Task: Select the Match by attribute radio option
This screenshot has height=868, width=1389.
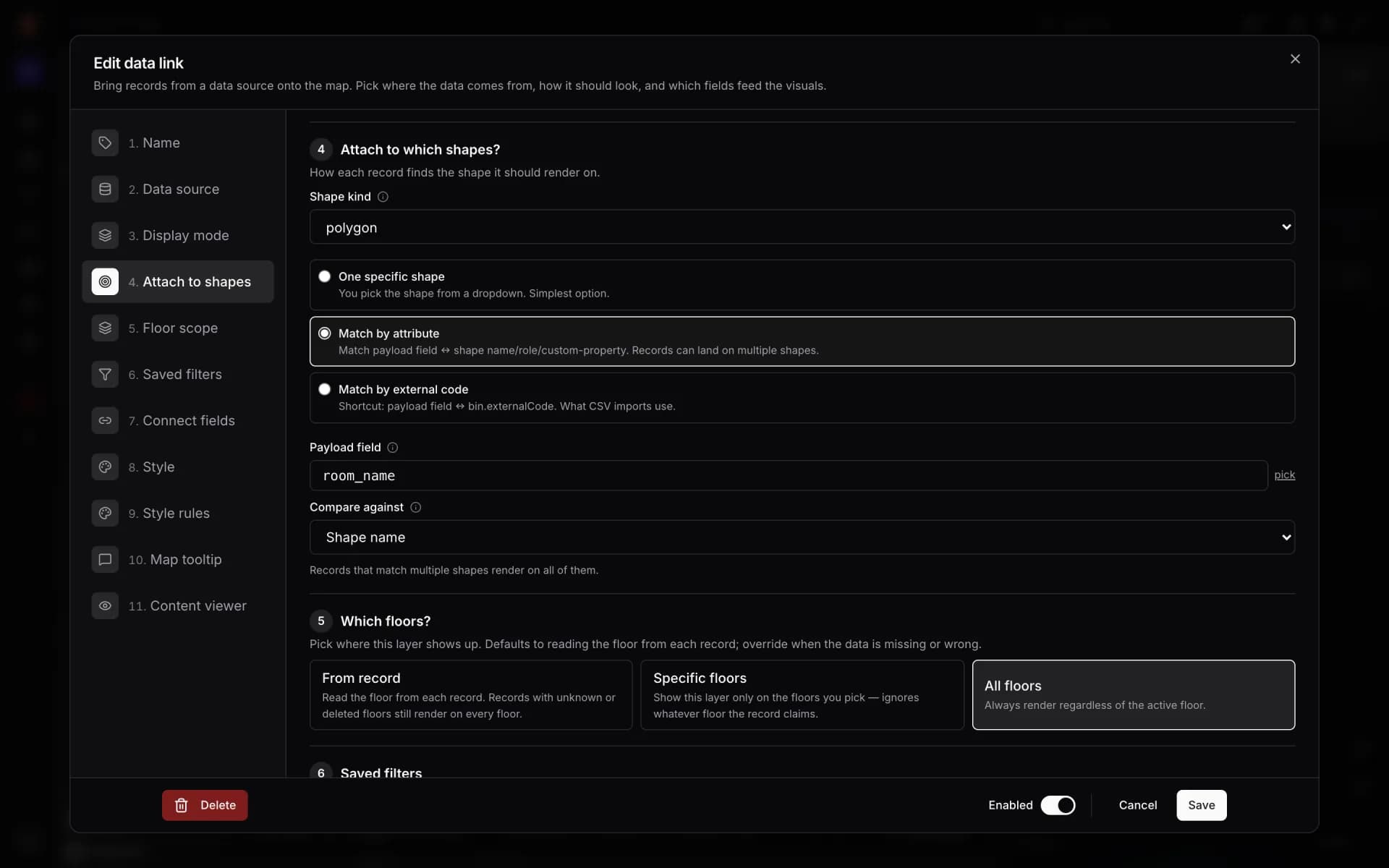Action: [x=325, y=333]
